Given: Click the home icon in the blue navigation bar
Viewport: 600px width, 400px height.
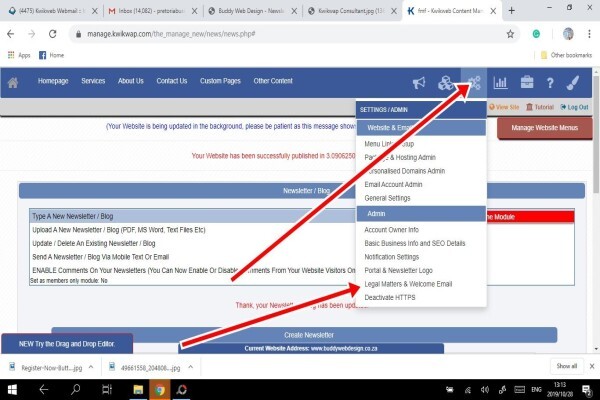Looking at the screenshot, I should 13,82.
